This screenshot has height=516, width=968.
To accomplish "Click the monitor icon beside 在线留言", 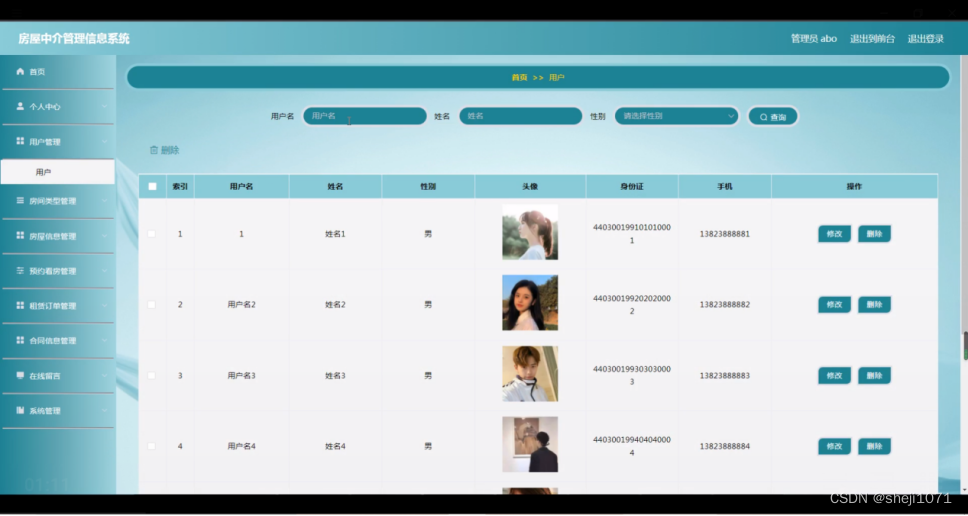I will click(20, 375).
